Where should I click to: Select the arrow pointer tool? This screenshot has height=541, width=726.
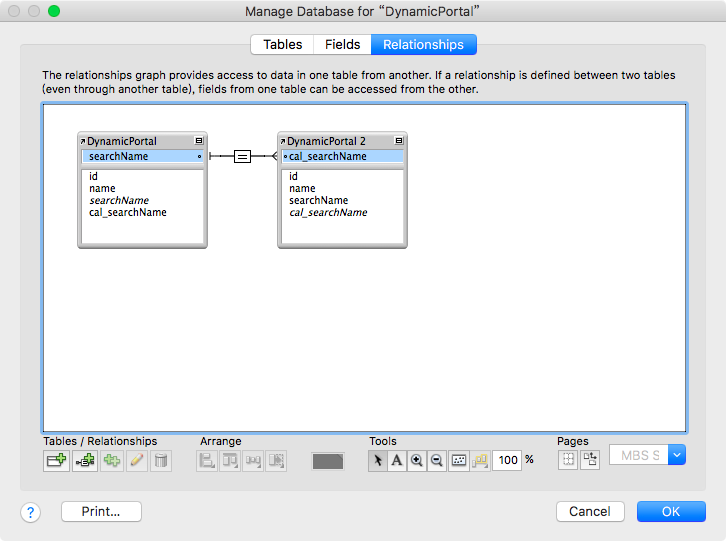(x=378, y=460)
